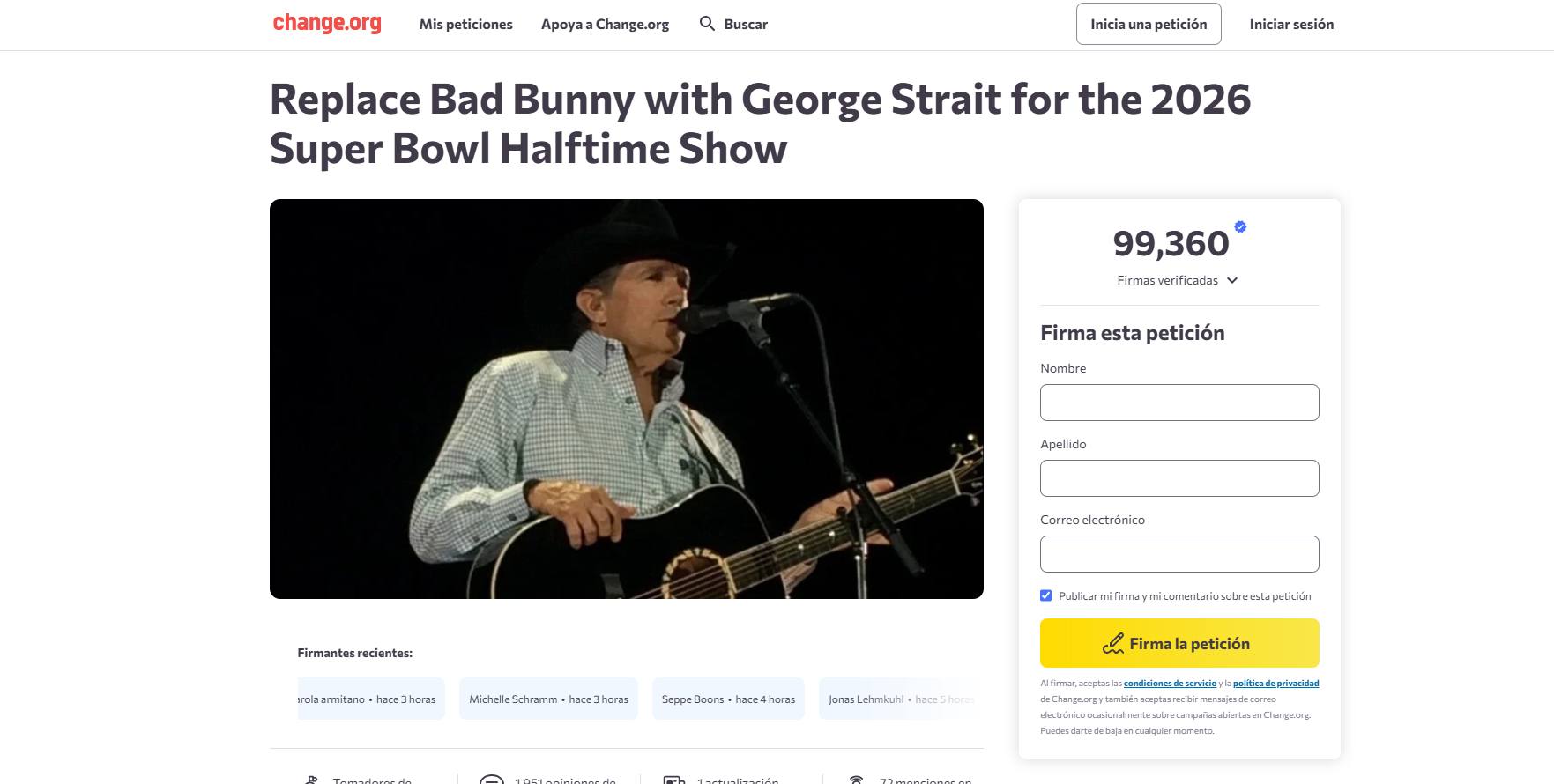Open the política de privacidad link
1554x784 pixels.
(1275, 684)
